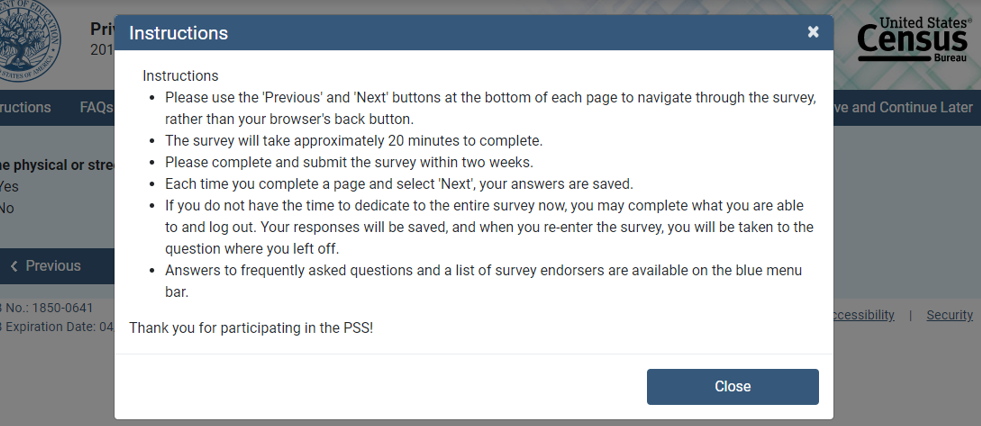This screenshot has height=426, width=981.
Task: Click the 'submit the survey within two weeks' line
Action: [x=350, y=162]
